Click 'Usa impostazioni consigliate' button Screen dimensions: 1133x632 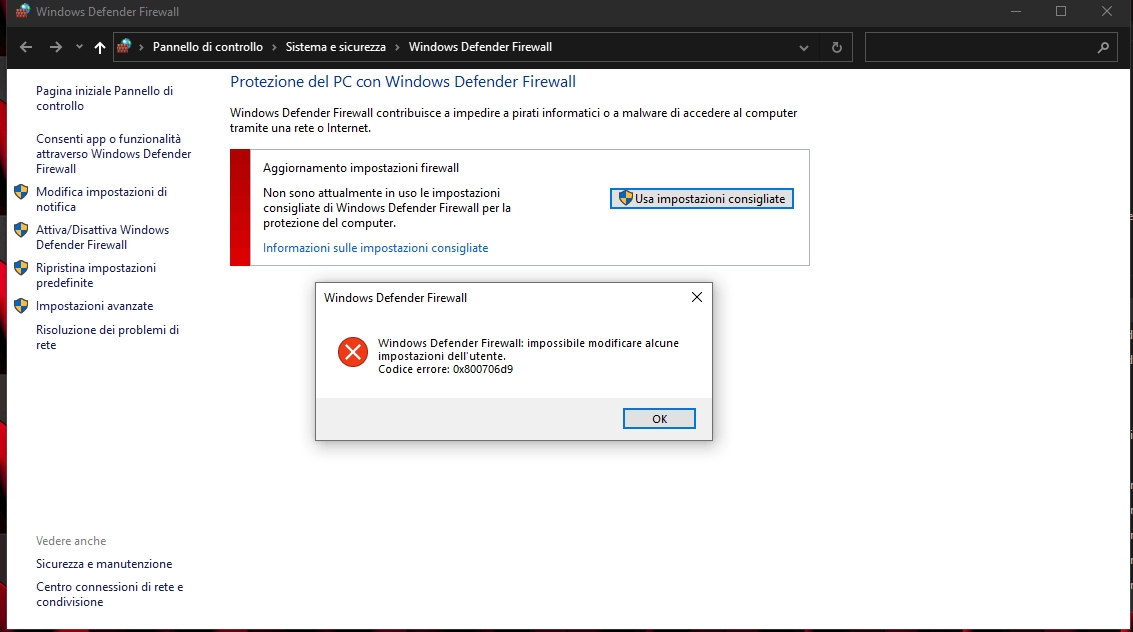point(702,199)
